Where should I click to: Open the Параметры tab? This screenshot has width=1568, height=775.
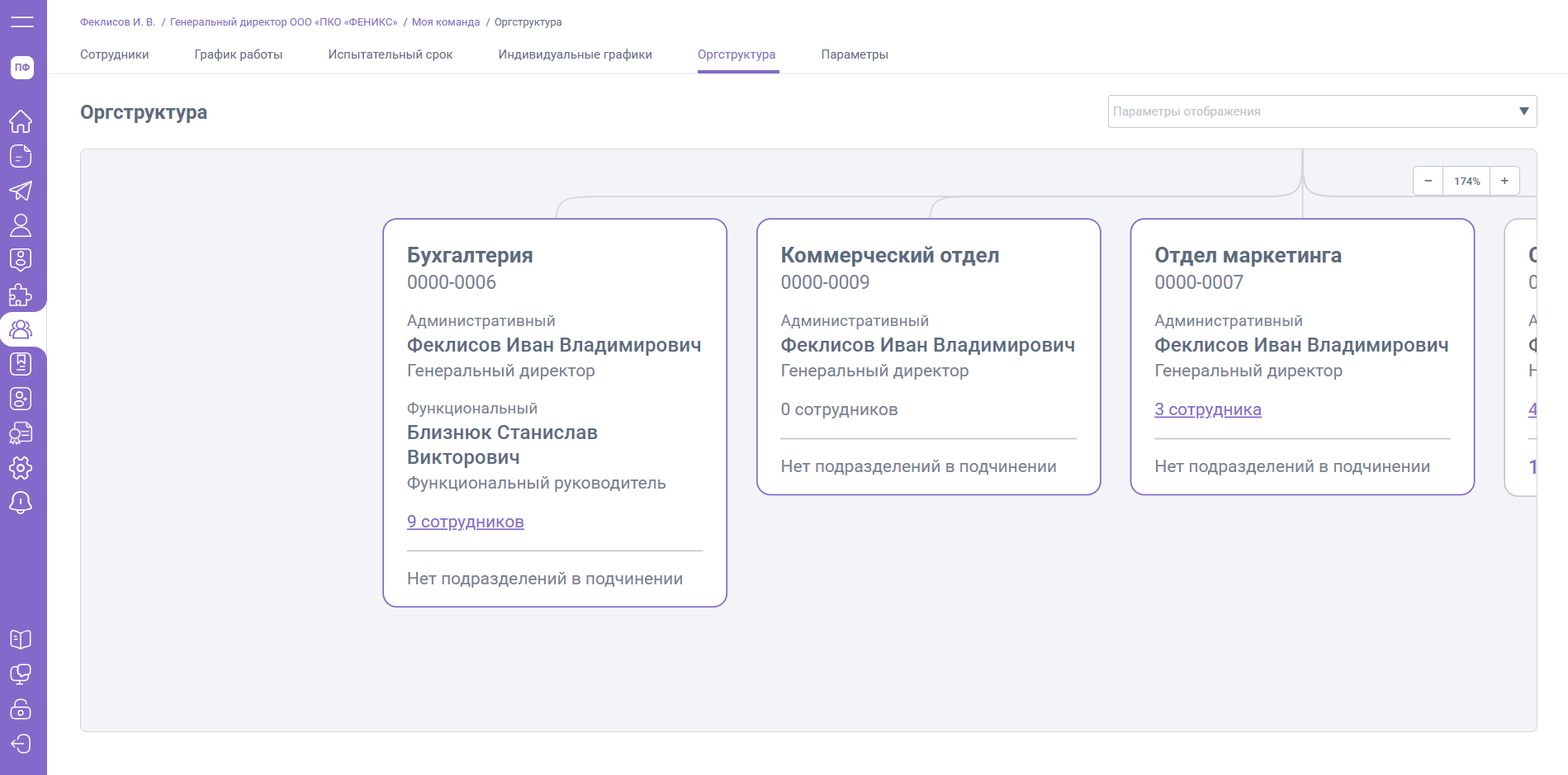pos(855,54)
